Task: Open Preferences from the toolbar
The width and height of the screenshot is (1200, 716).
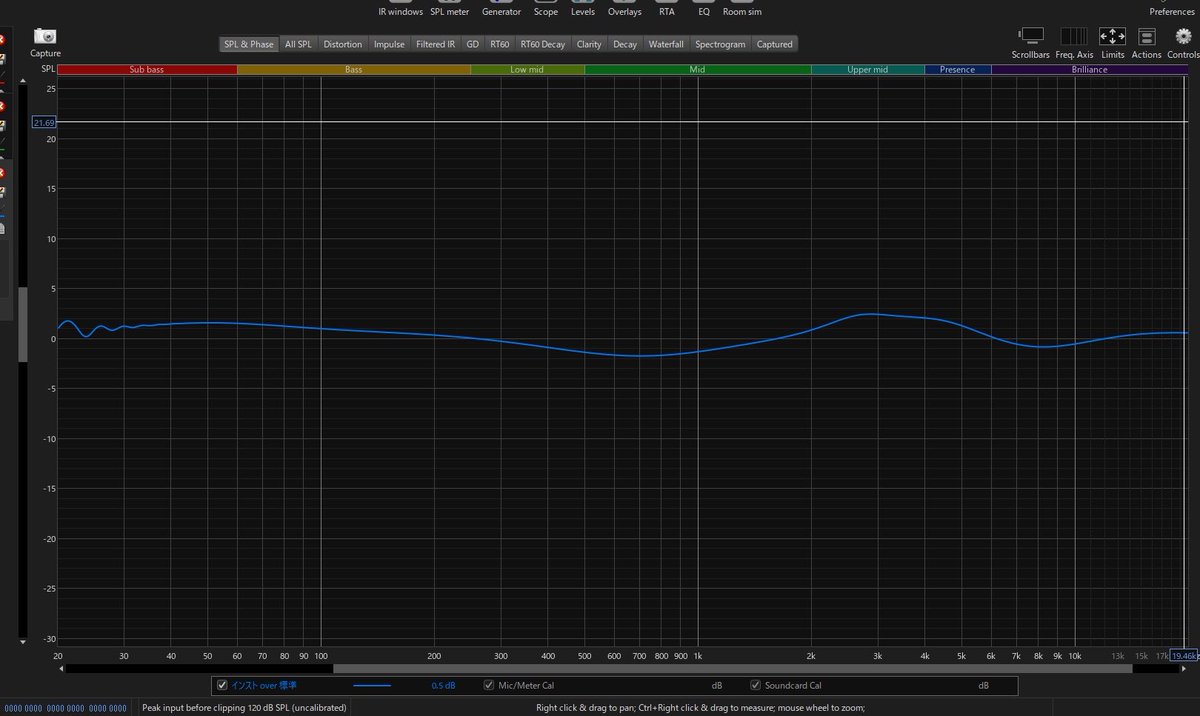Action: pos(1172,11)
